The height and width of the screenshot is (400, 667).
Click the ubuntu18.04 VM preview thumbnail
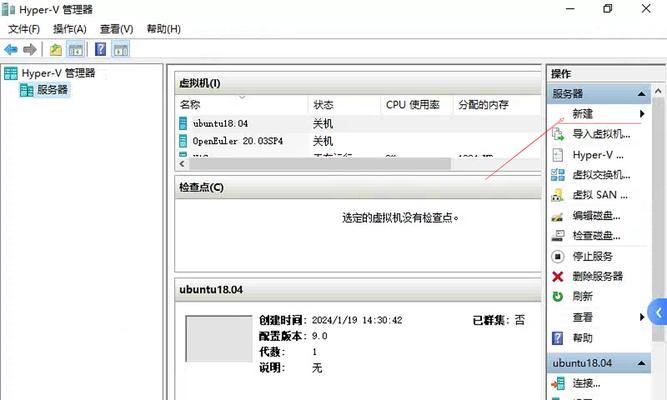pos(219,339)
